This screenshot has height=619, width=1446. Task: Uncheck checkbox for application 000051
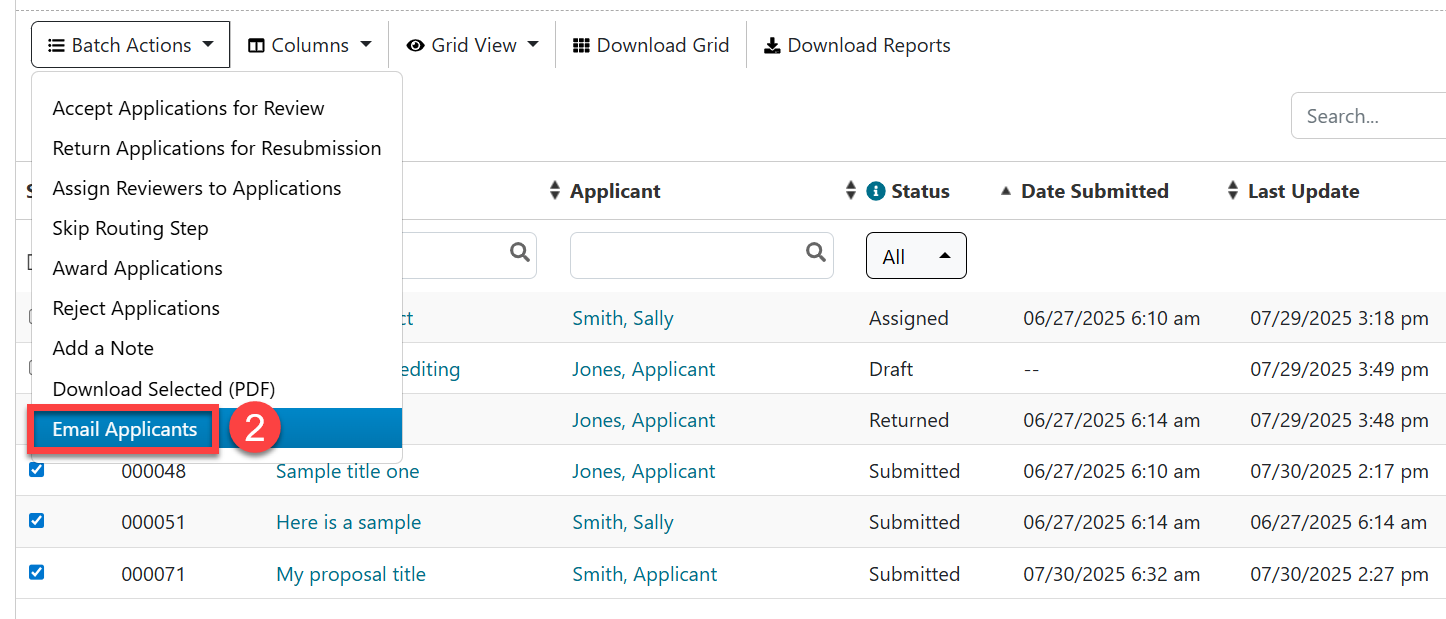[x=36, y=520]
